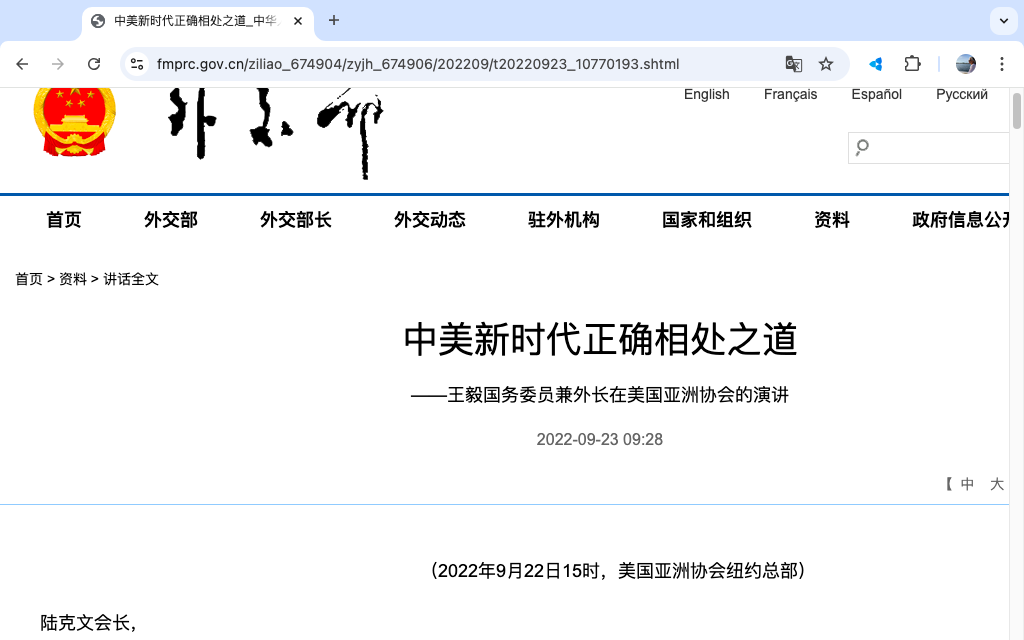Expand the tab search dropdown arrow

1003,20
